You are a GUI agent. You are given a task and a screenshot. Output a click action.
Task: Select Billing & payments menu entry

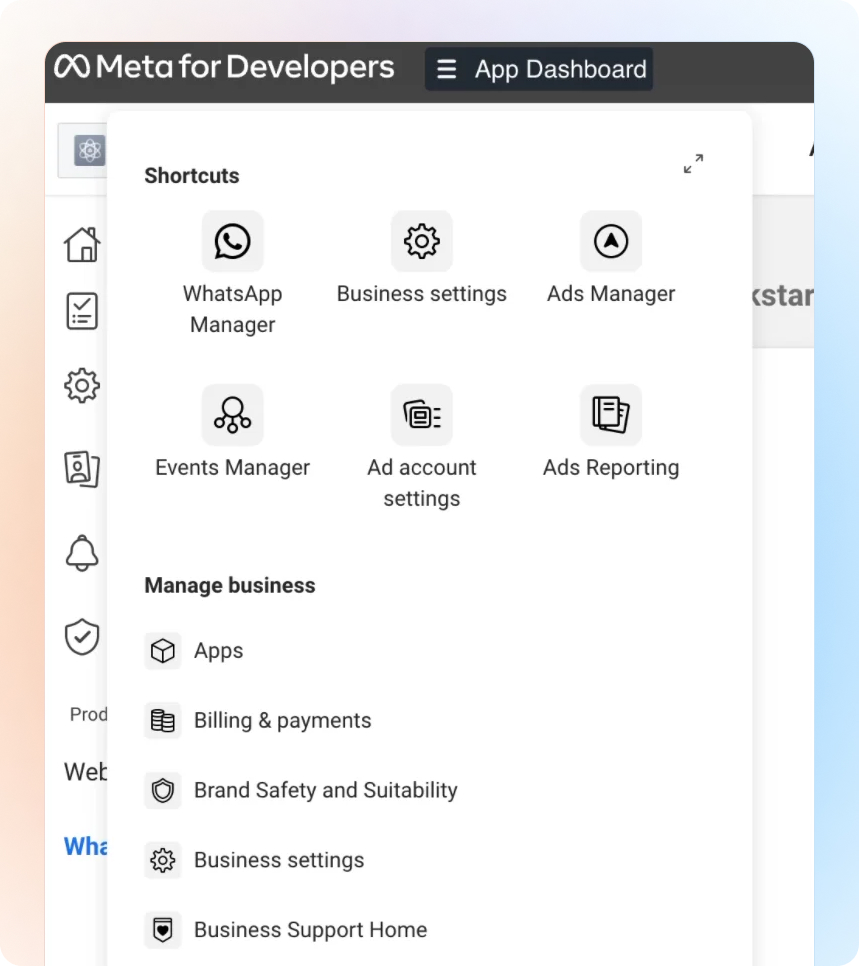tap(282, 721)
